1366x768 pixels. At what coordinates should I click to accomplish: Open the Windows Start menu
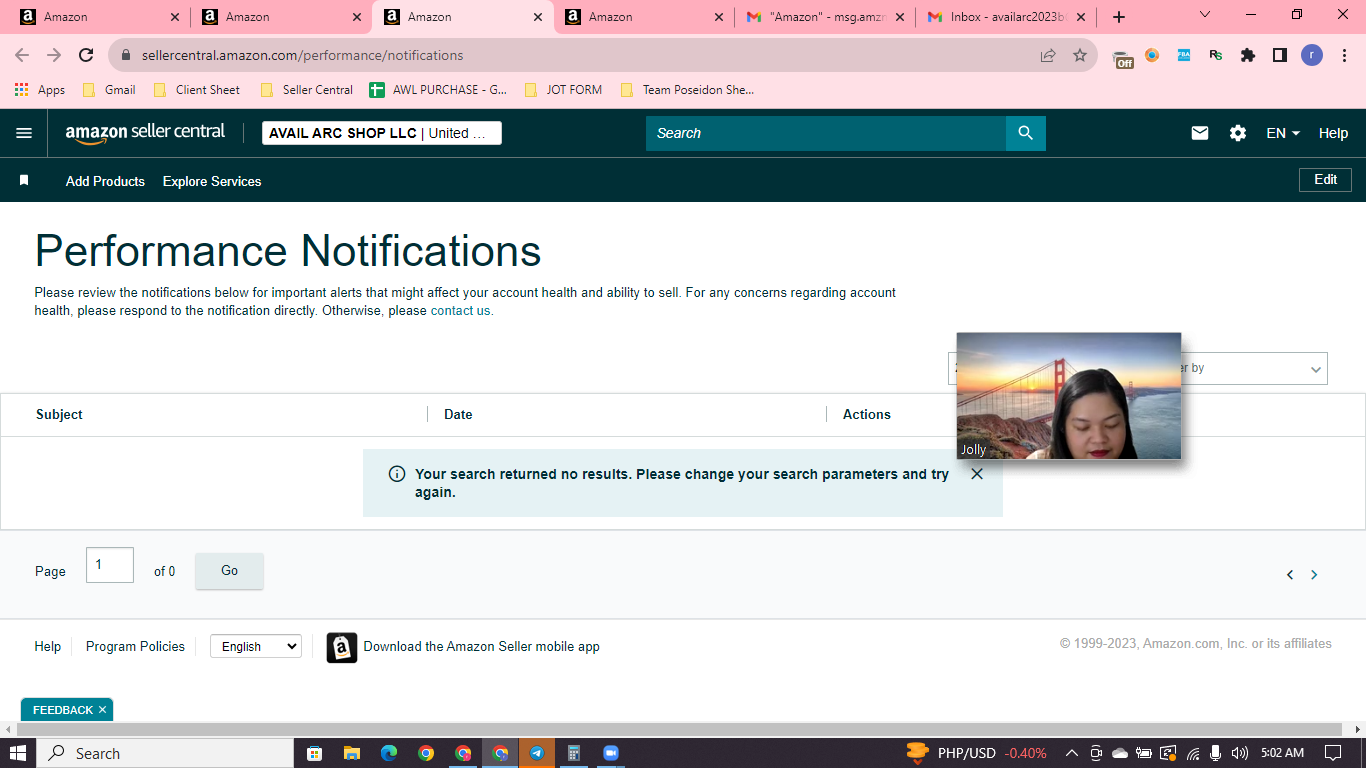[18, 753]
